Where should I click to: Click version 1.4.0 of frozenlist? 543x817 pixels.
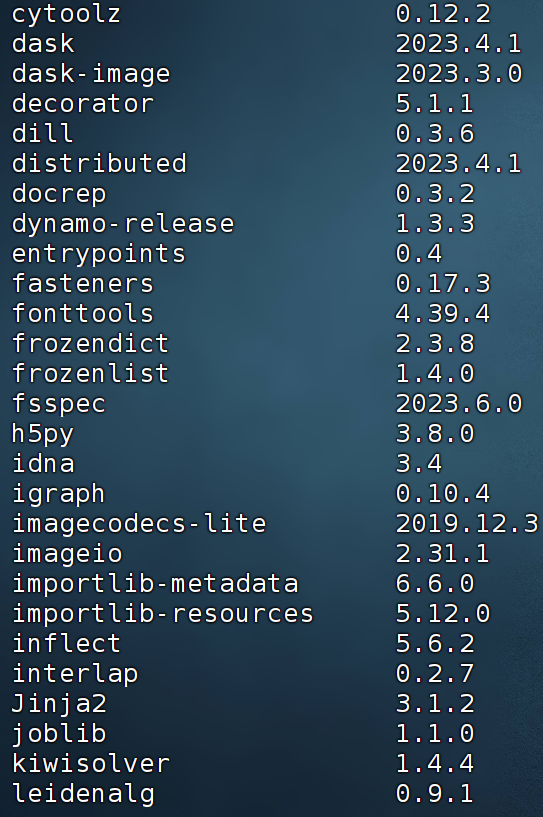435,373
